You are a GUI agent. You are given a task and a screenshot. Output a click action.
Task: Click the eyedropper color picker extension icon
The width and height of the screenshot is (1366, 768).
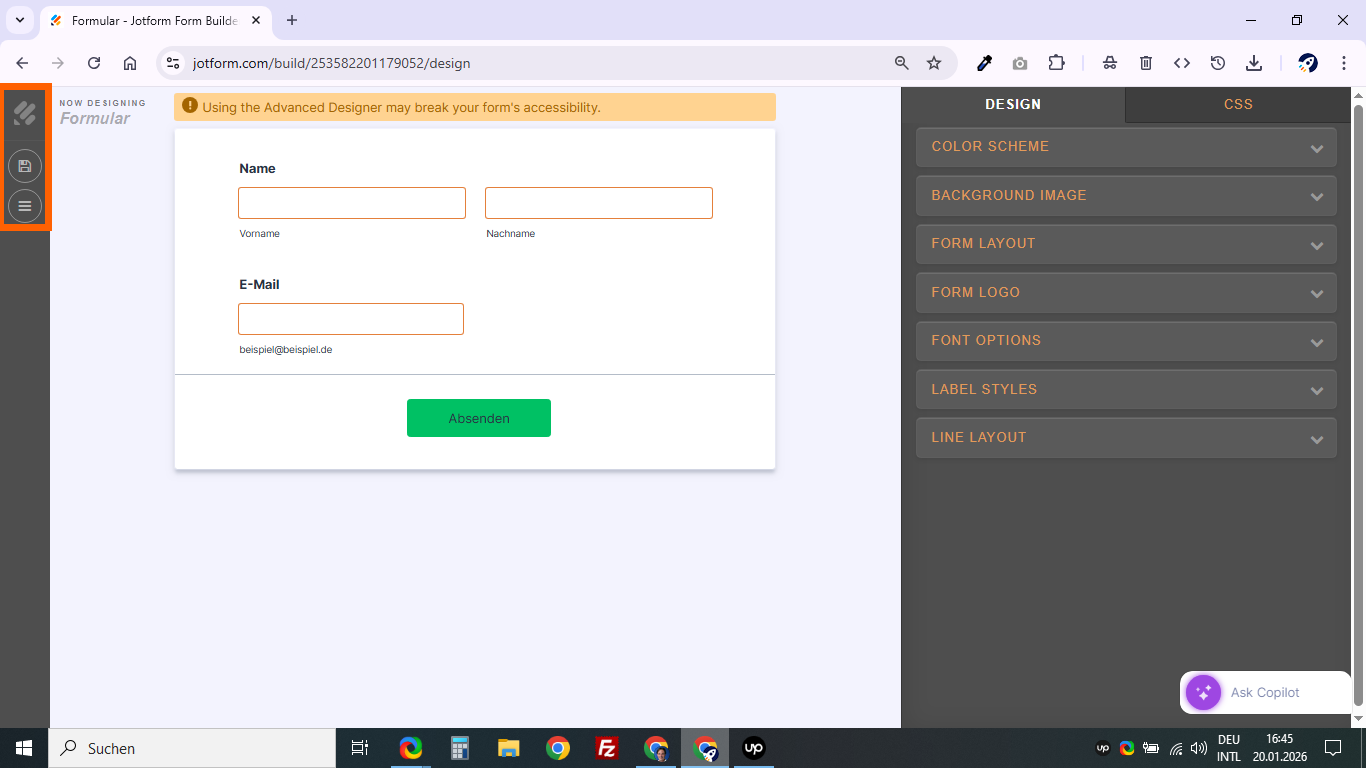984,63
